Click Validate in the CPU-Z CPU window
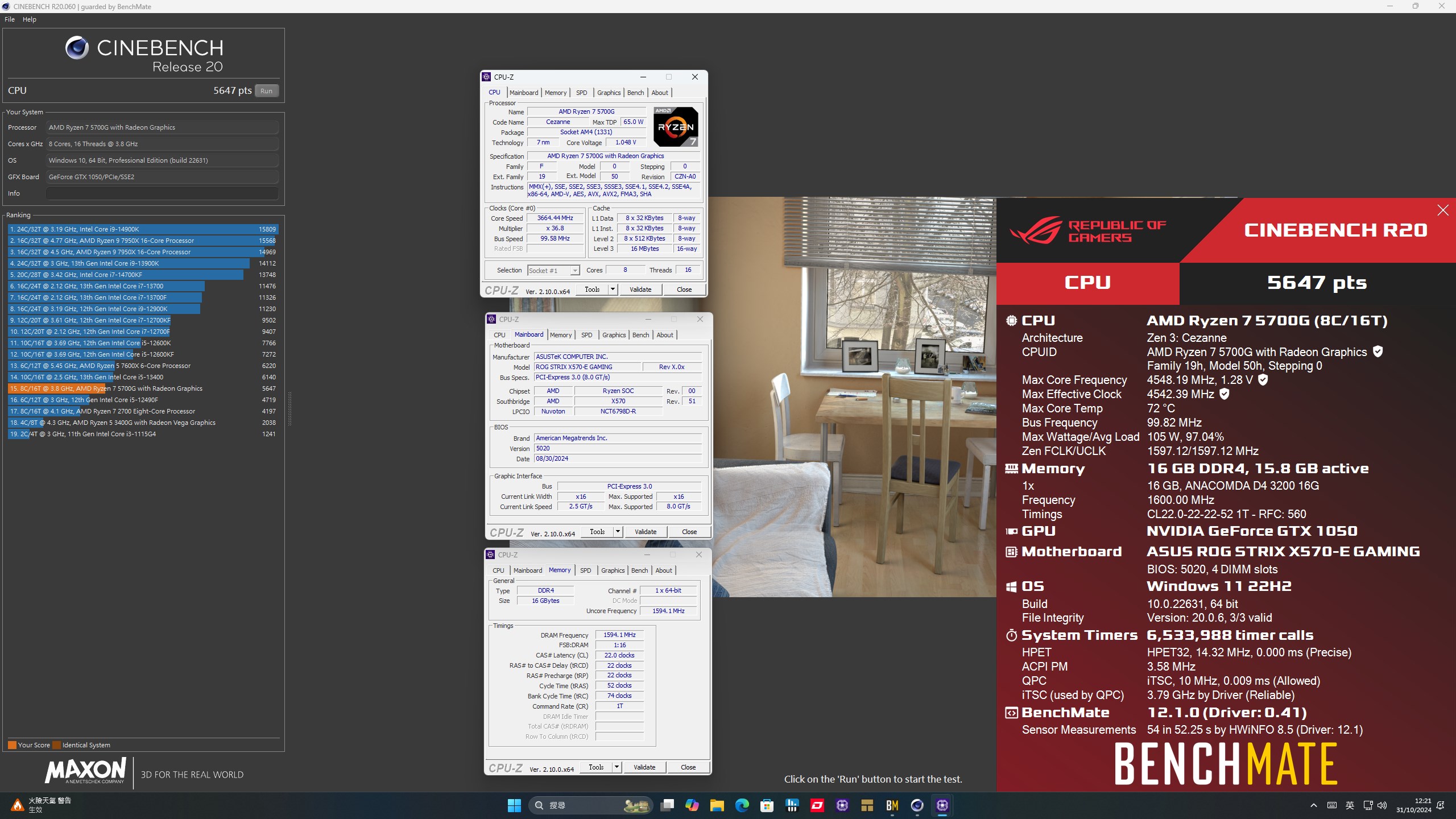The height and width of the screenshot is (819, 1456). [x=640, y=289]
